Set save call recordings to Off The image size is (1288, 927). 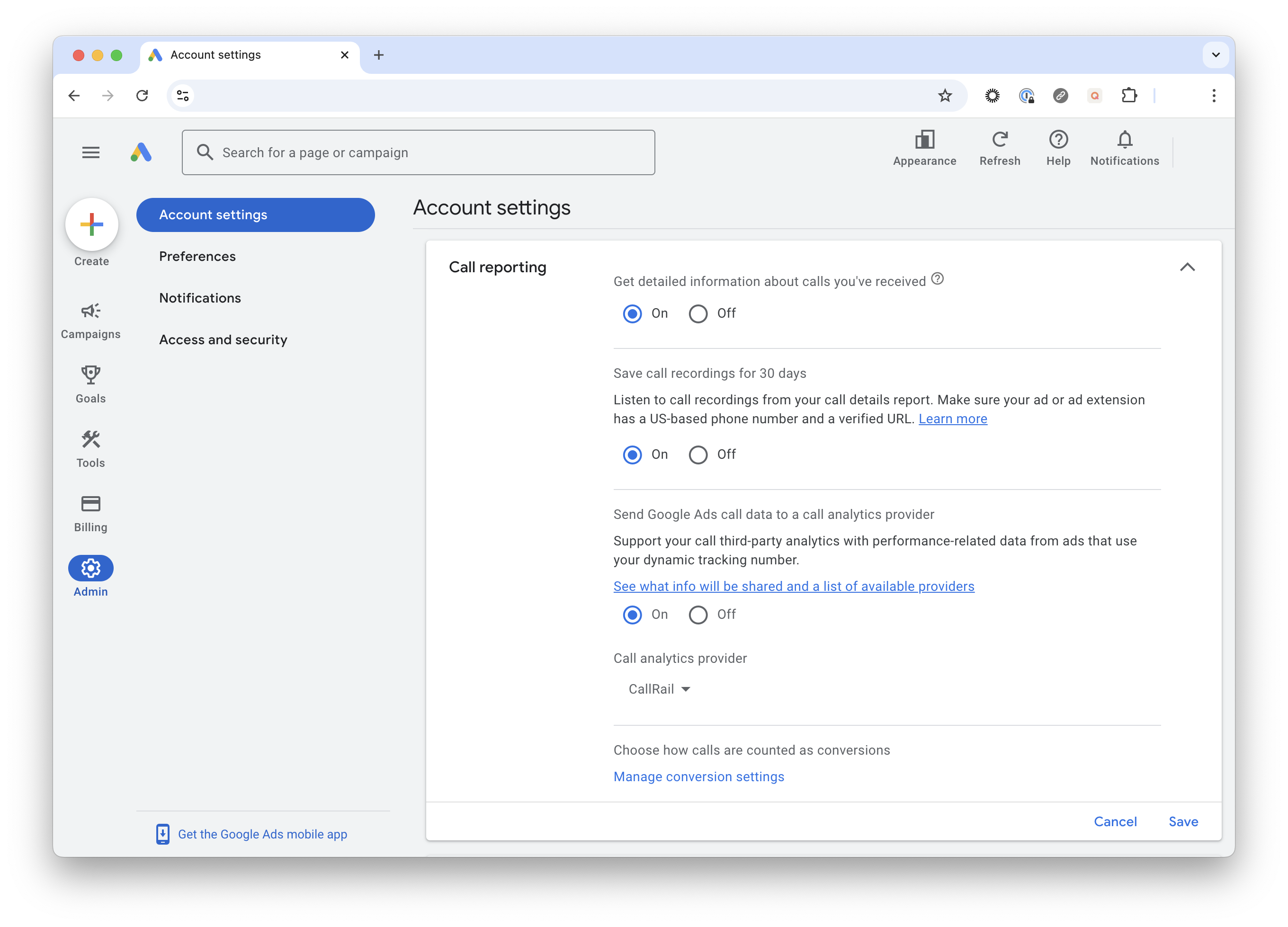(x=698, y=455)
